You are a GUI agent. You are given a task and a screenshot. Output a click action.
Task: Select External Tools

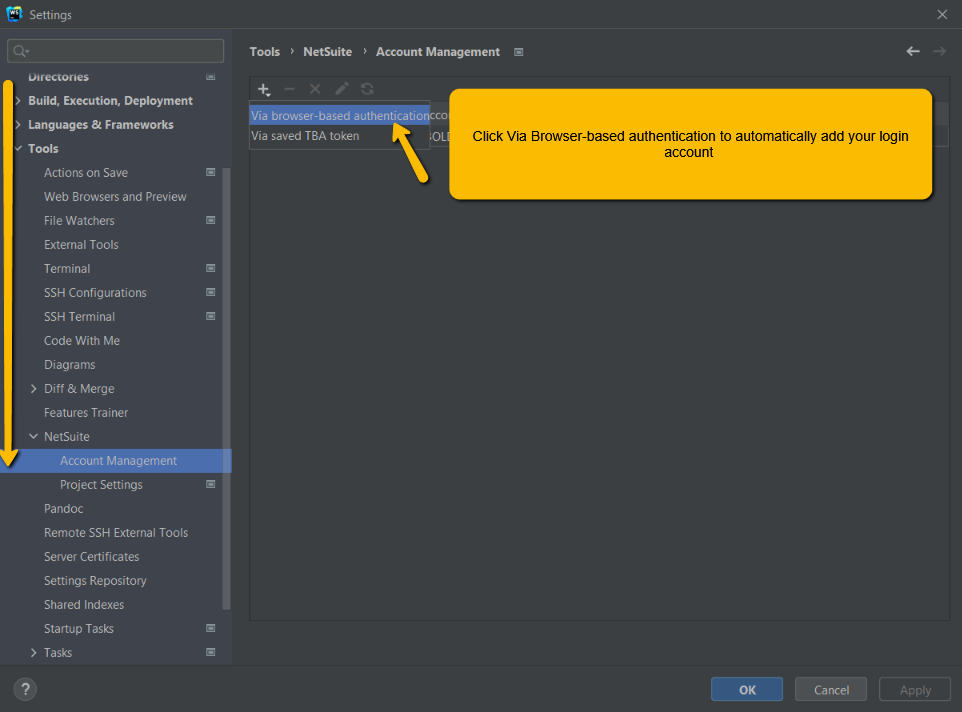coord(81,245)
